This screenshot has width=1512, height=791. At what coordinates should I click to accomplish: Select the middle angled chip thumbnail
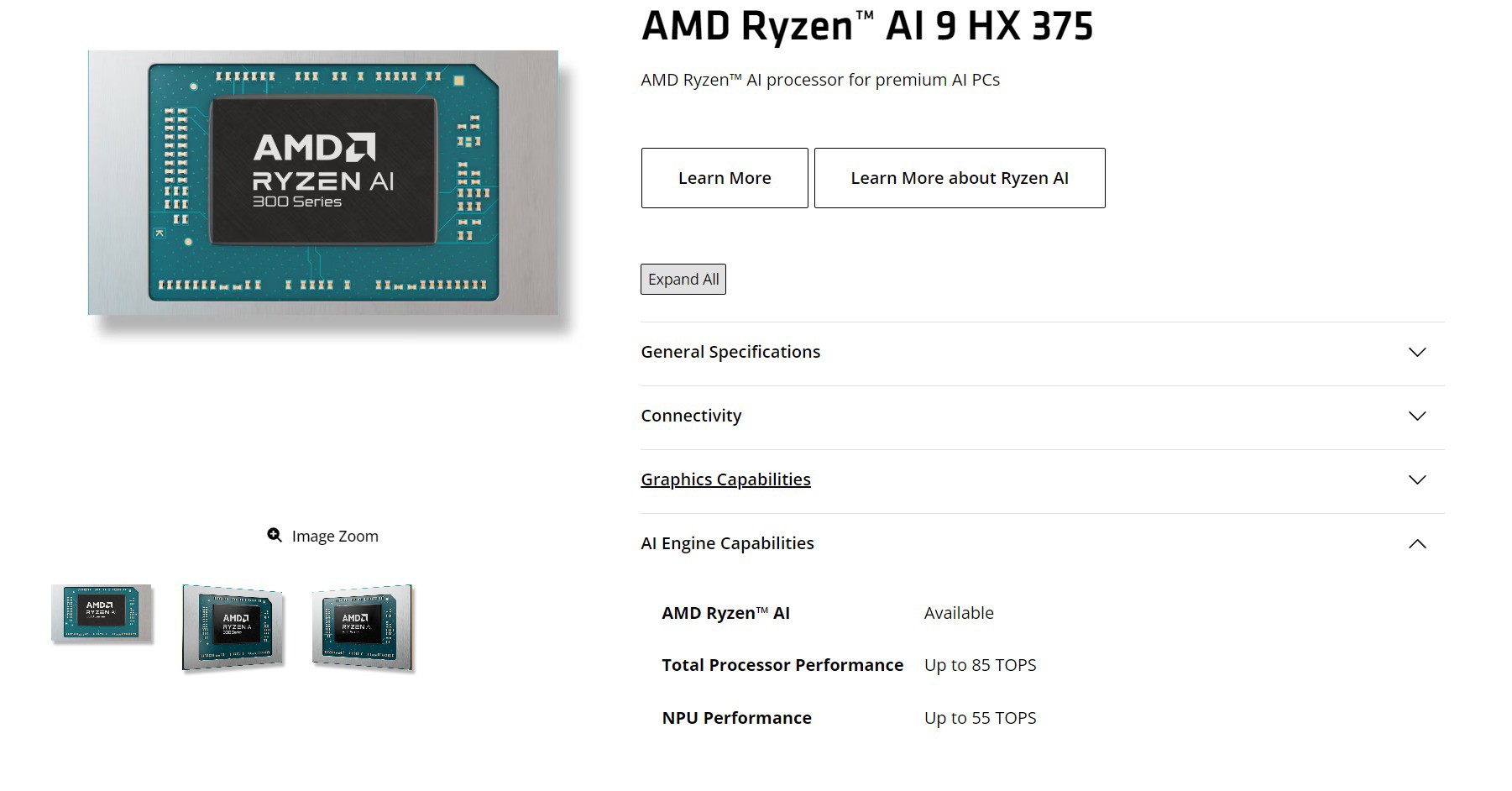click(x=233, y=628)
